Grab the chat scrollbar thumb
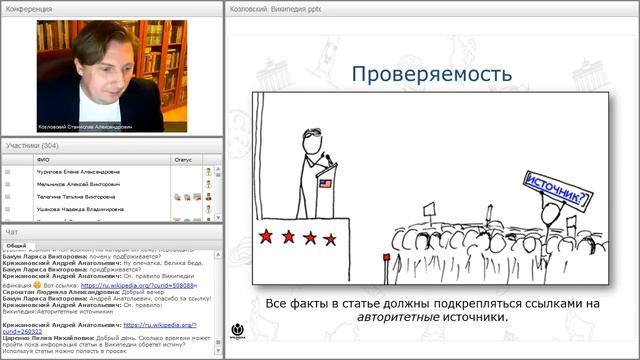The height and width of the screenshot is (360, 640). point(218,342)
